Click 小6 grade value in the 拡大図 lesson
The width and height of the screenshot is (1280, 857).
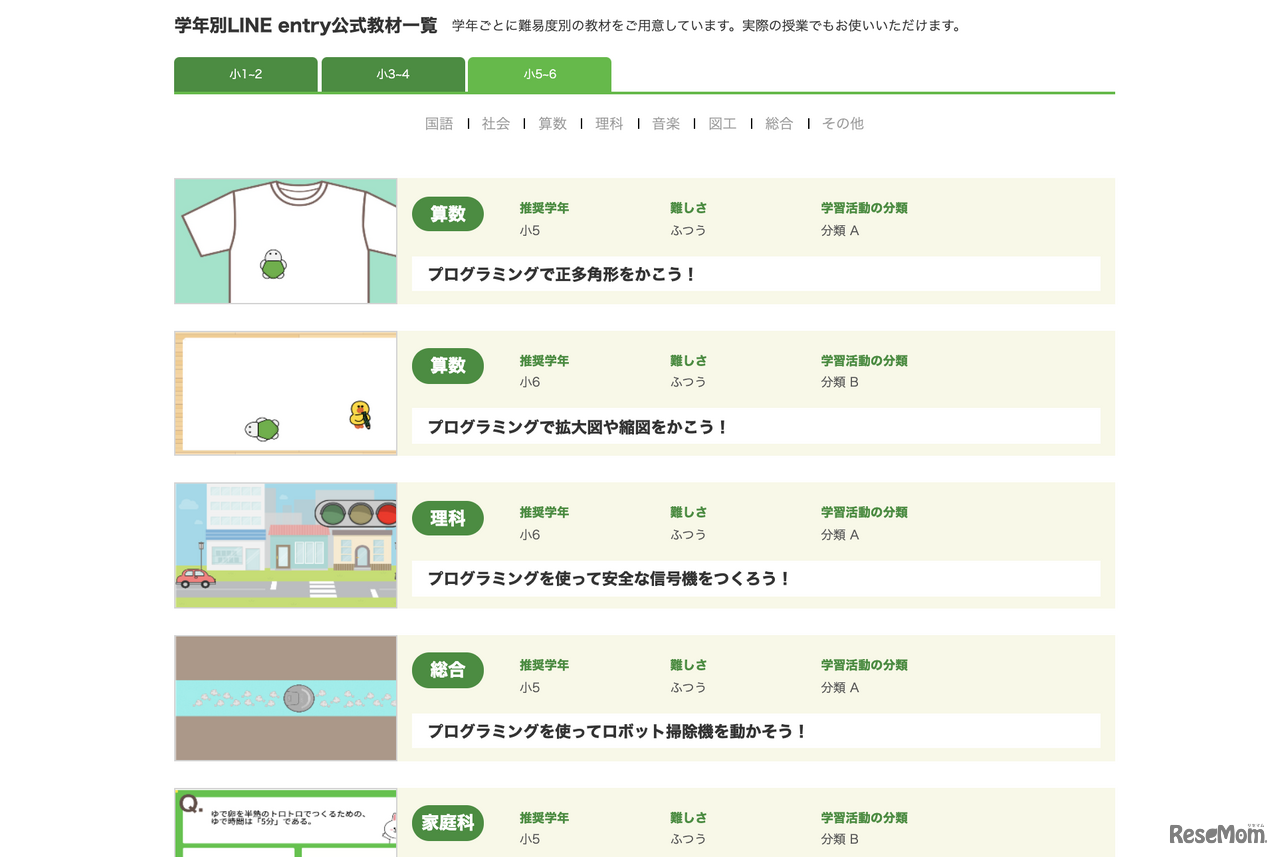click(530, 382)
